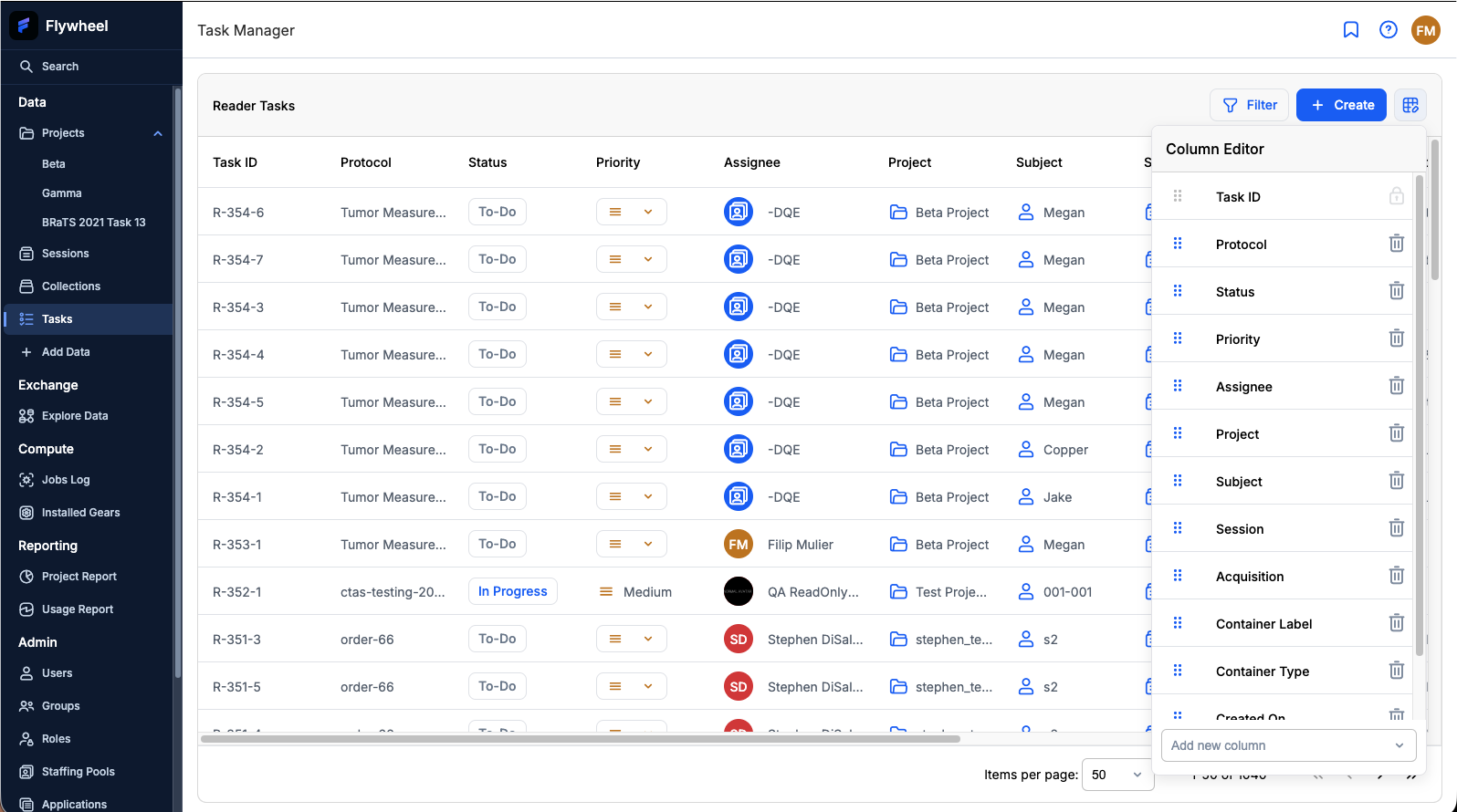The image size is (1457, 812).
Task: Remove the Assignee column with trash icon
Action: pyautogui.click(x=1396, y=386)
